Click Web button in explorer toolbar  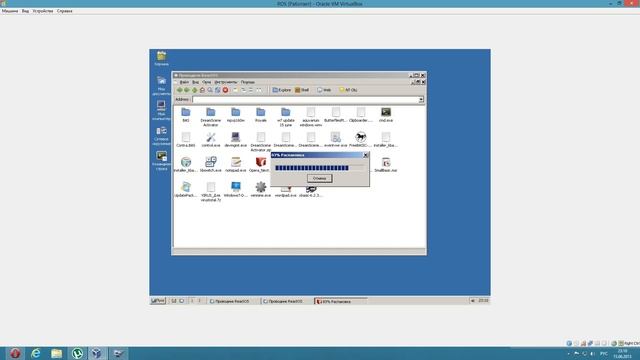click(x=324, y=90)
